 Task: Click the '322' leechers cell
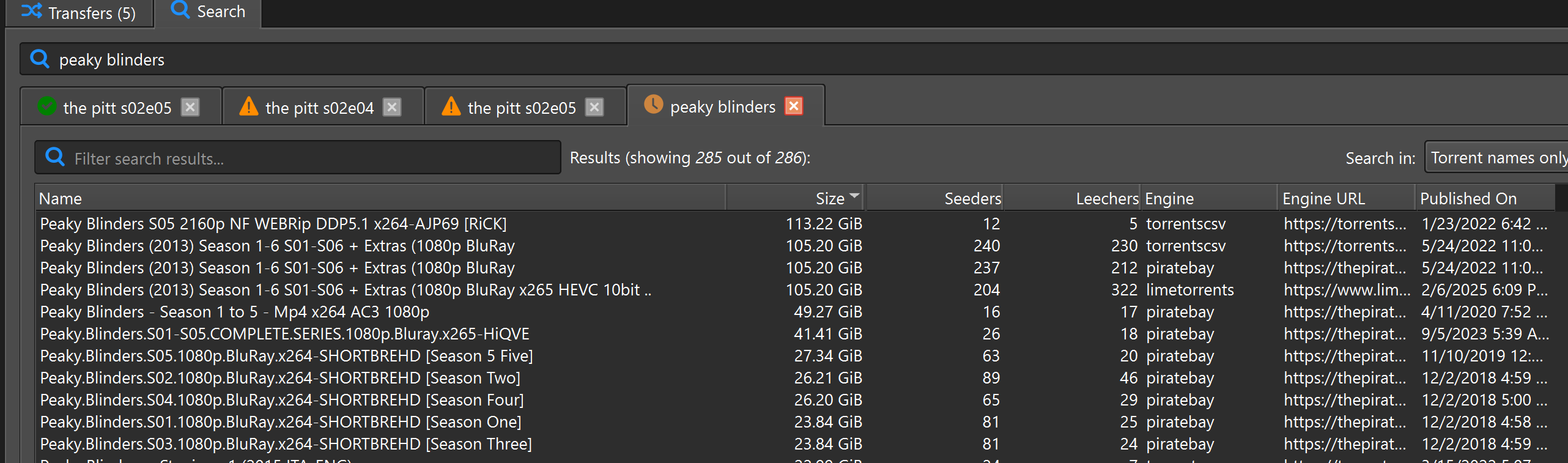(x=1125, y=290)
